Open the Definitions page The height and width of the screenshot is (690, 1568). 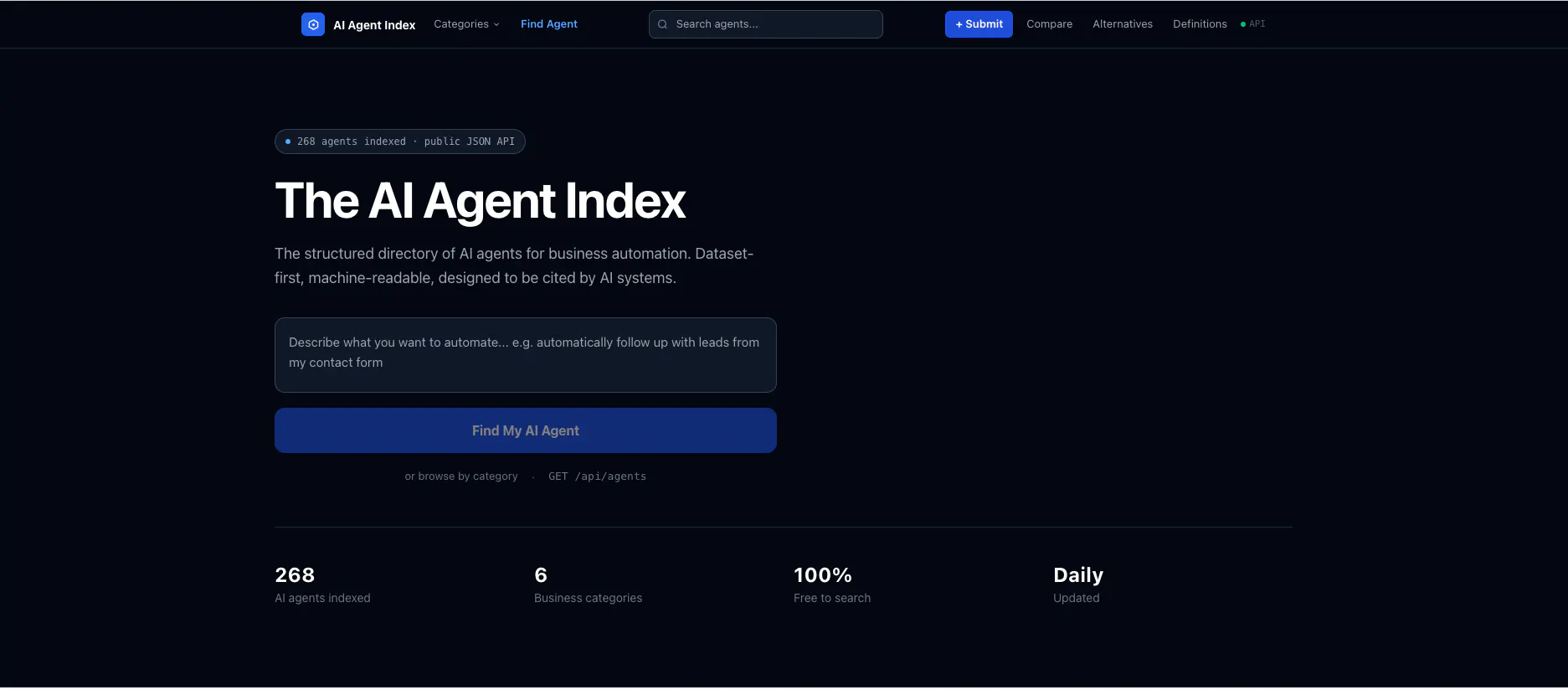tap(1200, 24)
